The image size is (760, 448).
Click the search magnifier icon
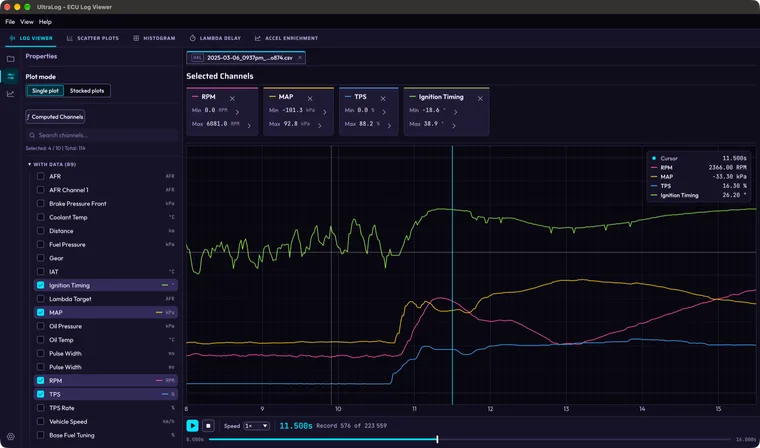click(x=32, y=136)
